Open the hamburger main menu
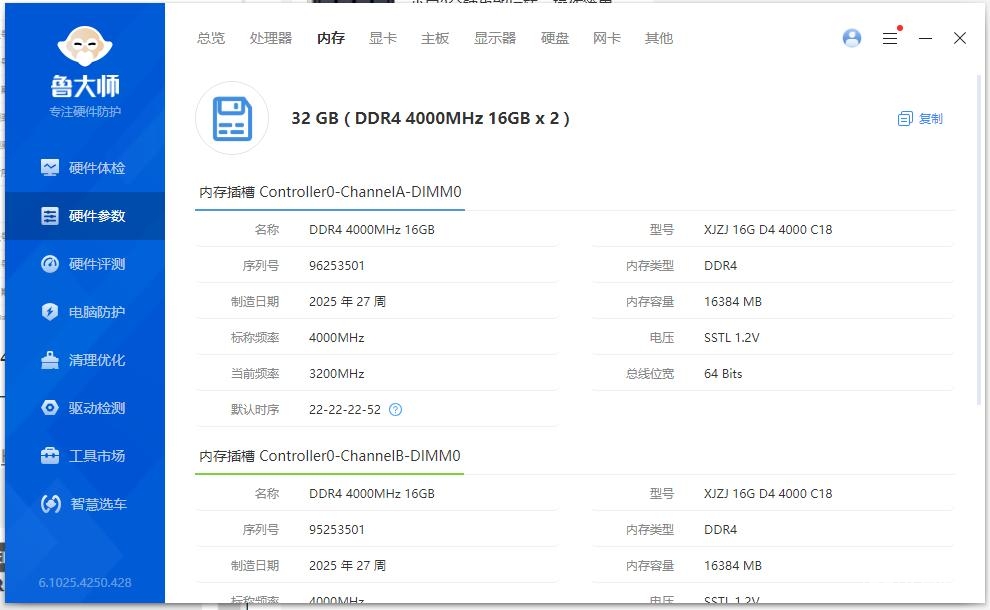 (x=890, y=39)
